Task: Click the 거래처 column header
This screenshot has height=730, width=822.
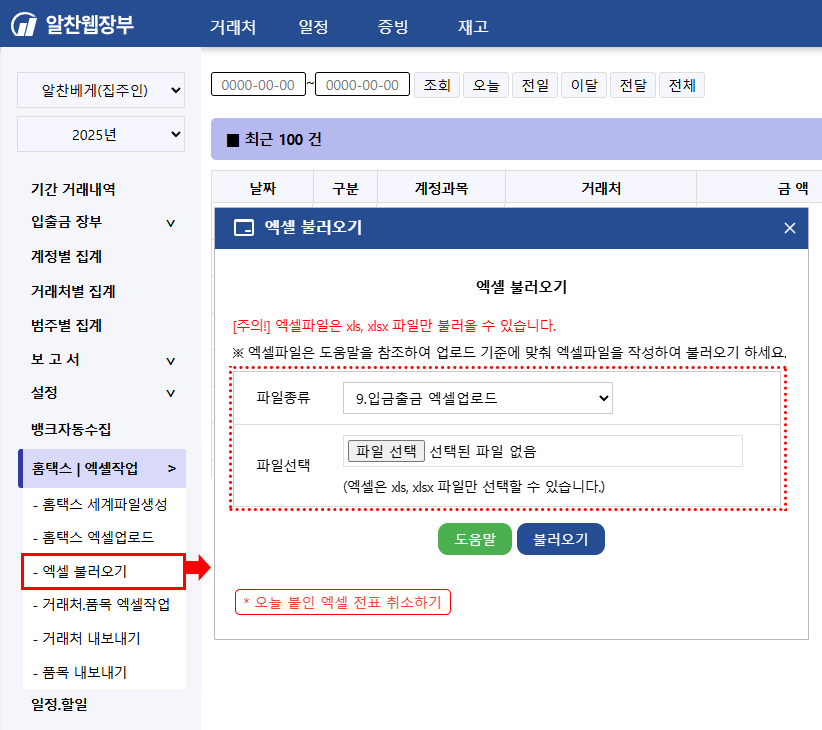Action: tap(601, 188)
